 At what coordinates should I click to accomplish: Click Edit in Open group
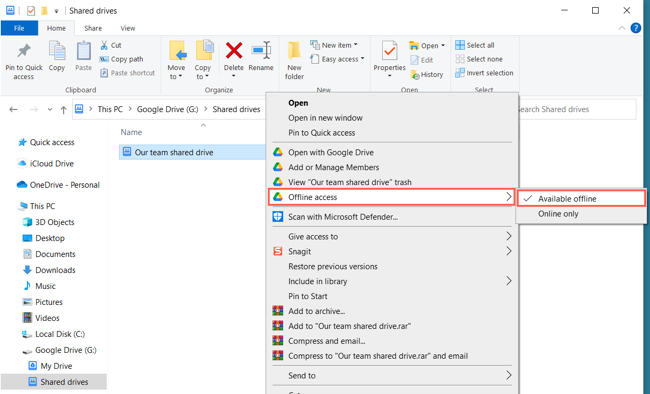click(422, 60)
